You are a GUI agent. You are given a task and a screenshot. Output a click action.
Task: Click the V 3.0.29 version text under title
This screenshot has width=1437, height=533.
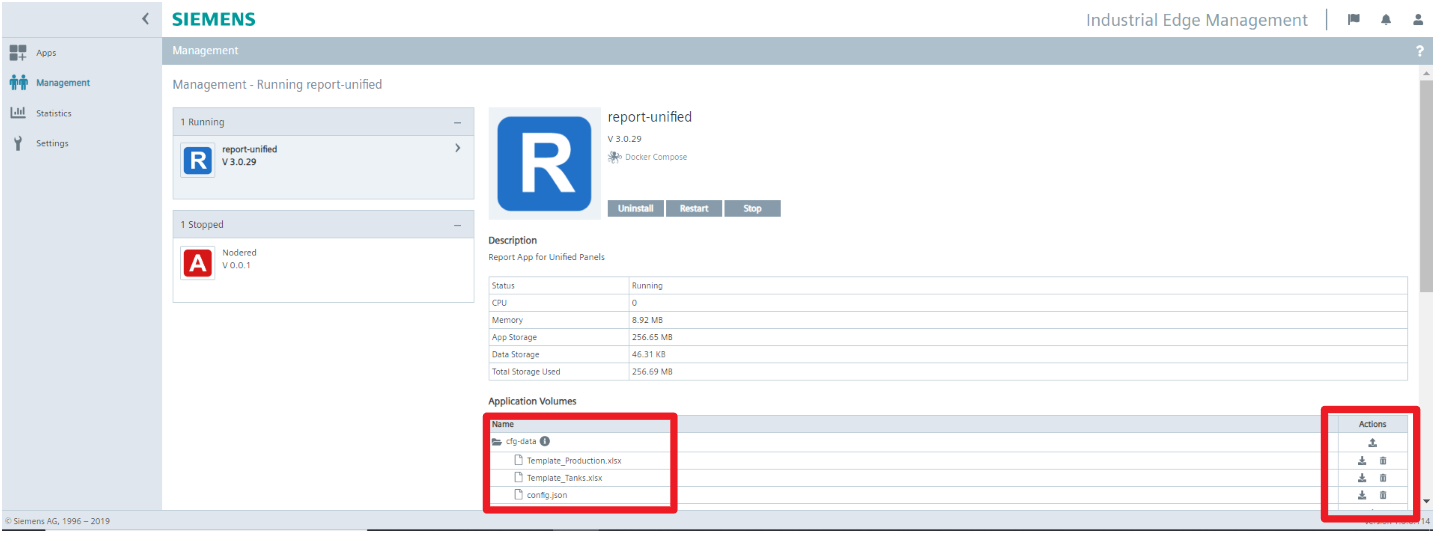625,138
